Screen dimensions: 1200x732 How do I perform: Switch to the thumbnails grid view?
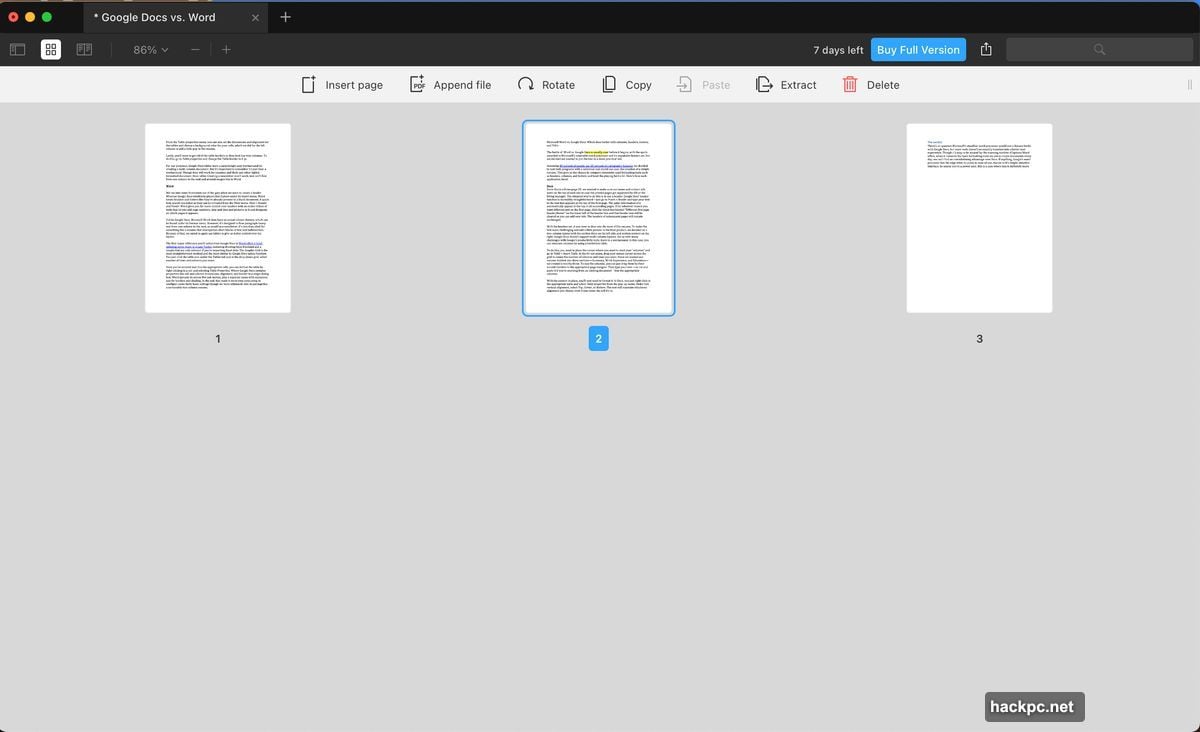click(50, 48)
